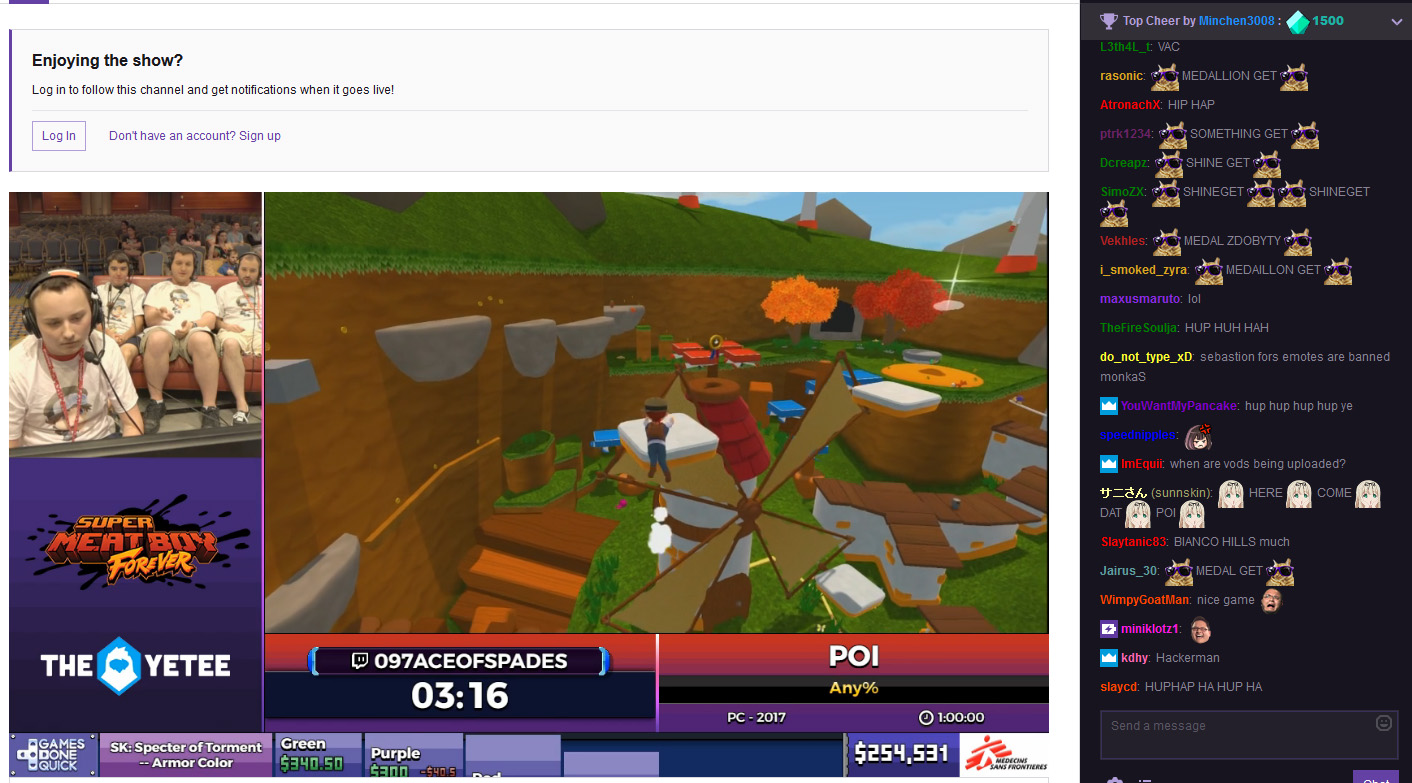This screenshot has width=1412, height=783.
Task: Click username kdhy in chat
Action: (x=1134, y=658)
